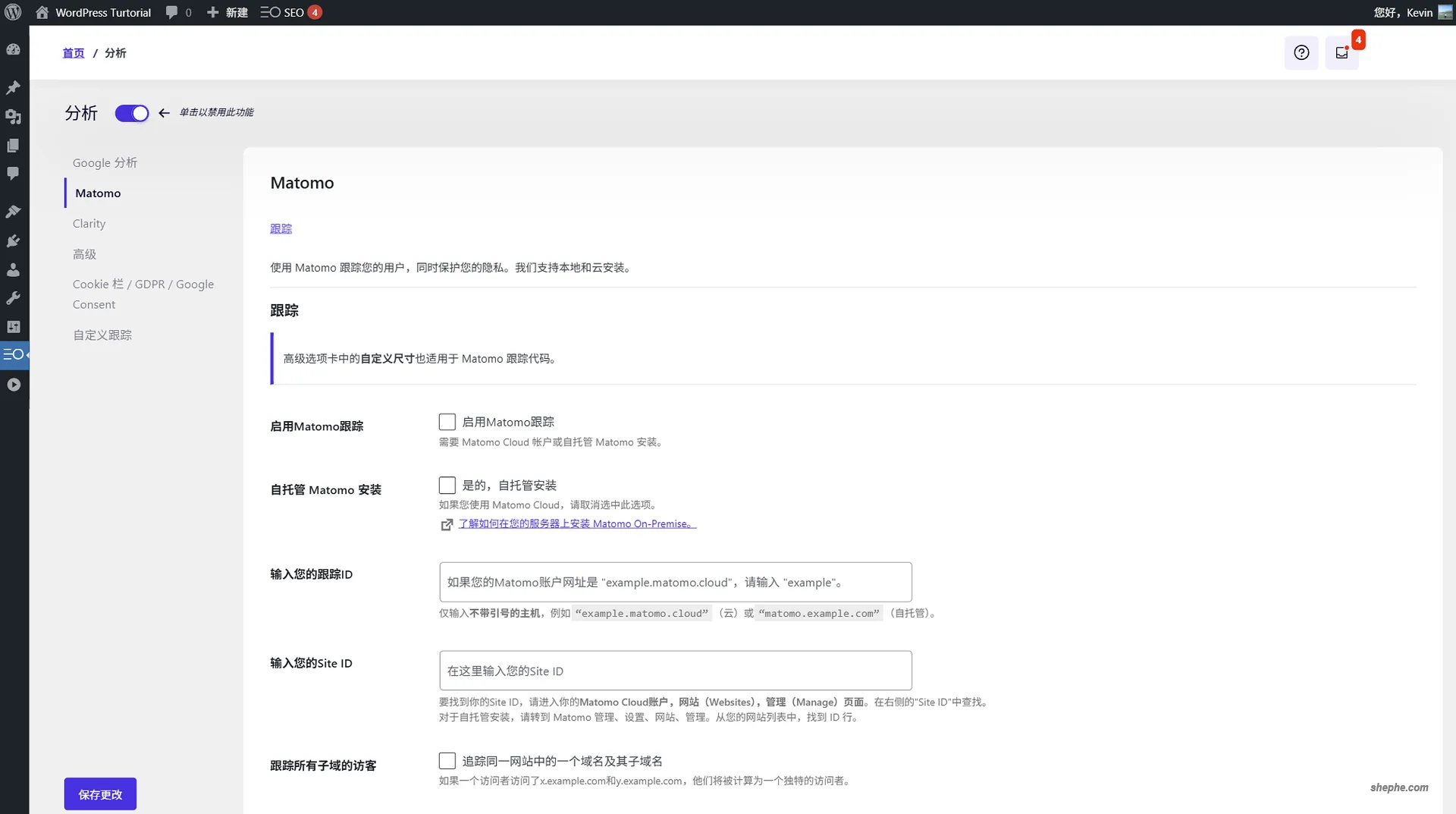Check 是的，自托管安装 option

[x=447, y=485]
